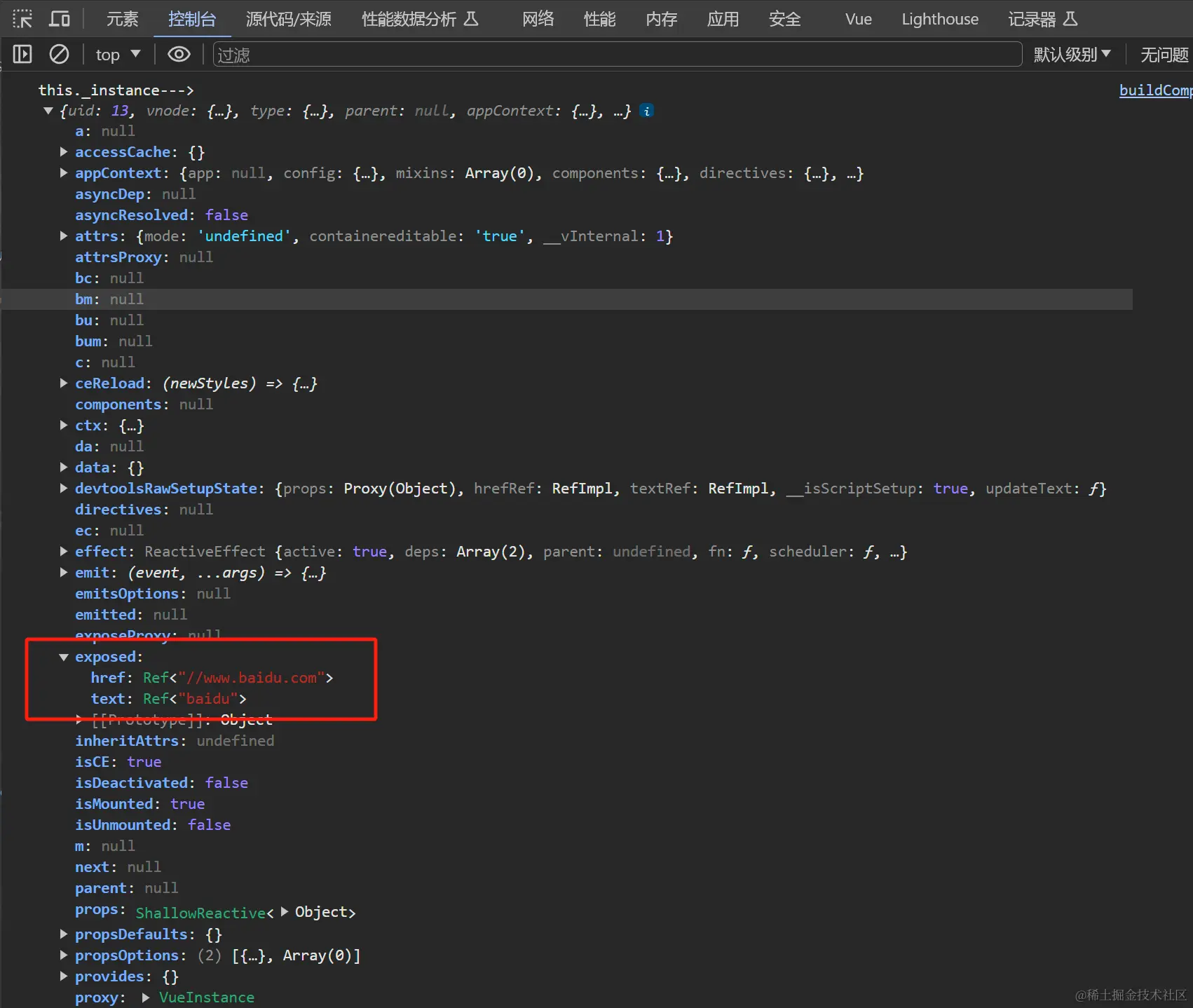Viewport: 1193px width, 1008px height.
Task: Click the 'this._instance--->' log text
Action: [x=116, y=90]
